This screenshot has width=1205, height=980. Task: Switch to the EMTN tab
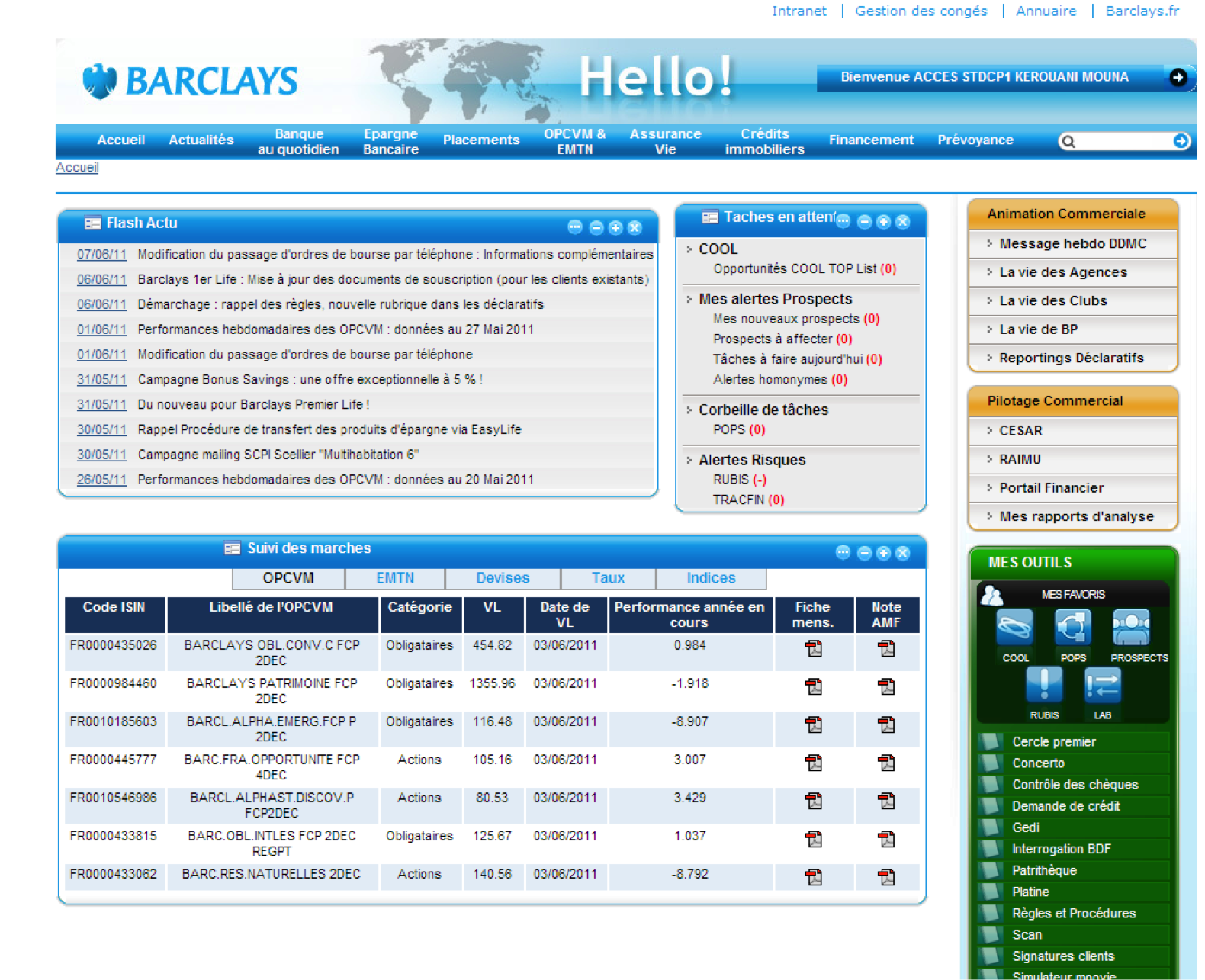tap(395, 578)
